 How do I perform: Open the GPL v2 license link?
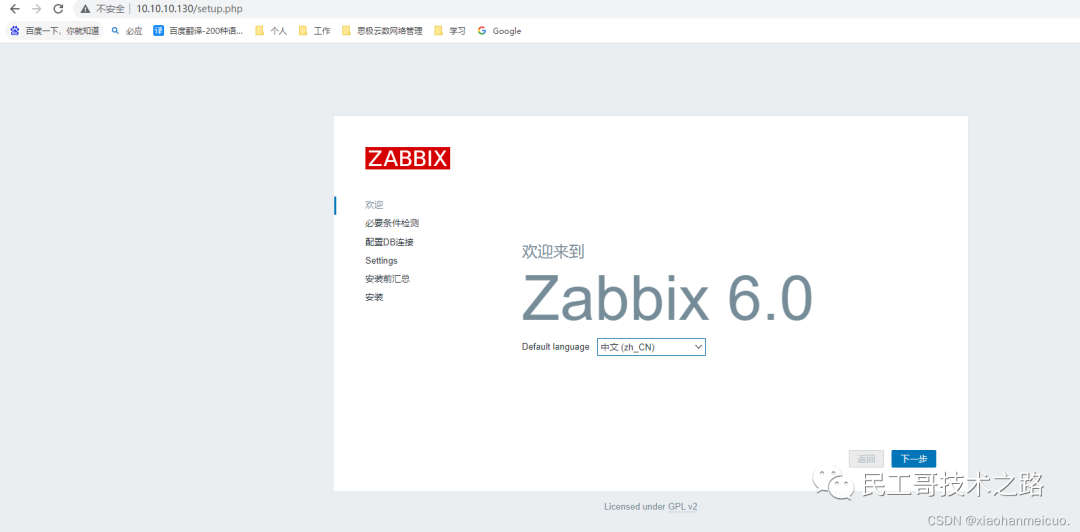(x=683, y=507)
